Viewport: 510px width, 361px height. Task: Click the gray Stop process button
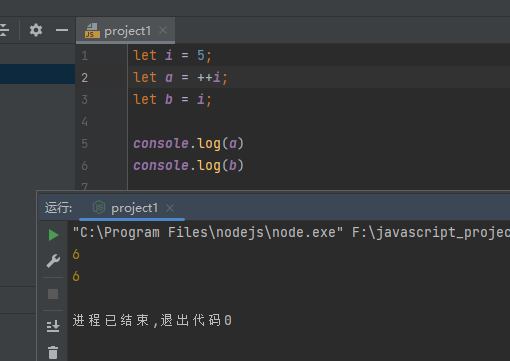pyautogui.click(x=53, y=294)
